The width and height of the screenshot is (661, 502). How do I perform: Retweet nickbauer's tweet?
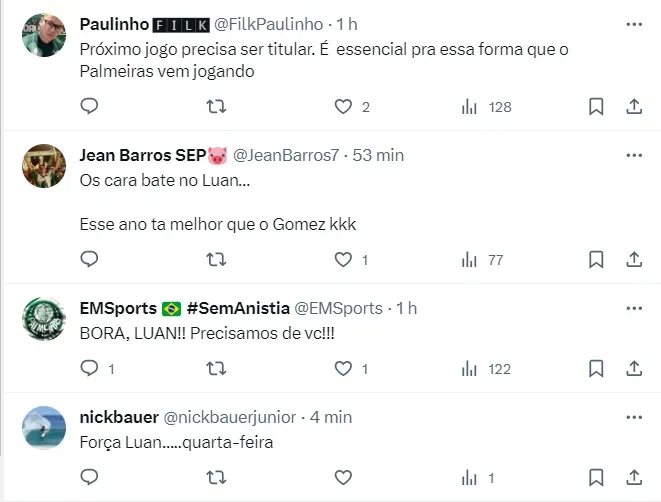tap(215, 477)
